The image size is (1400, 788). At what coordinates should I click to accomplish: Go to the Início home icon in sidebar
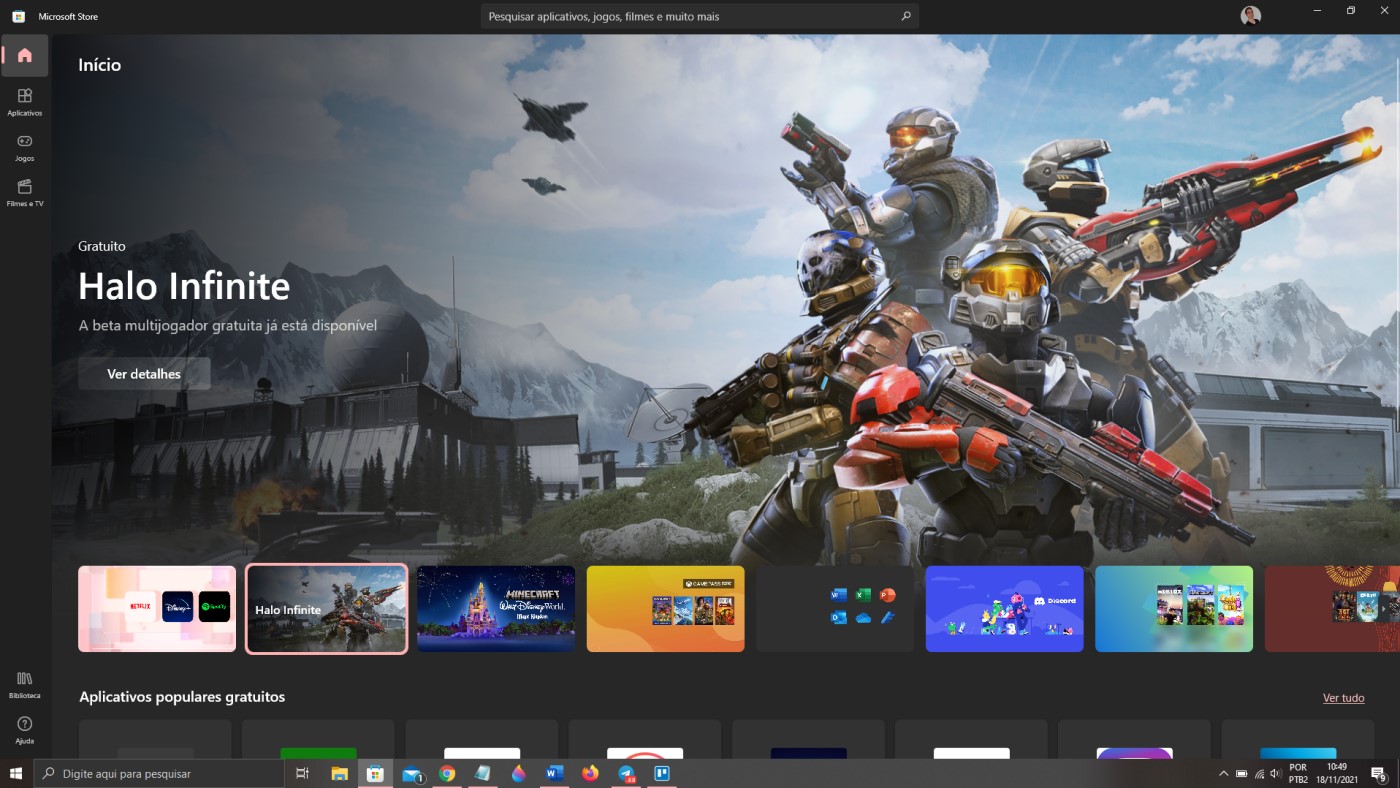coord(25,56)
